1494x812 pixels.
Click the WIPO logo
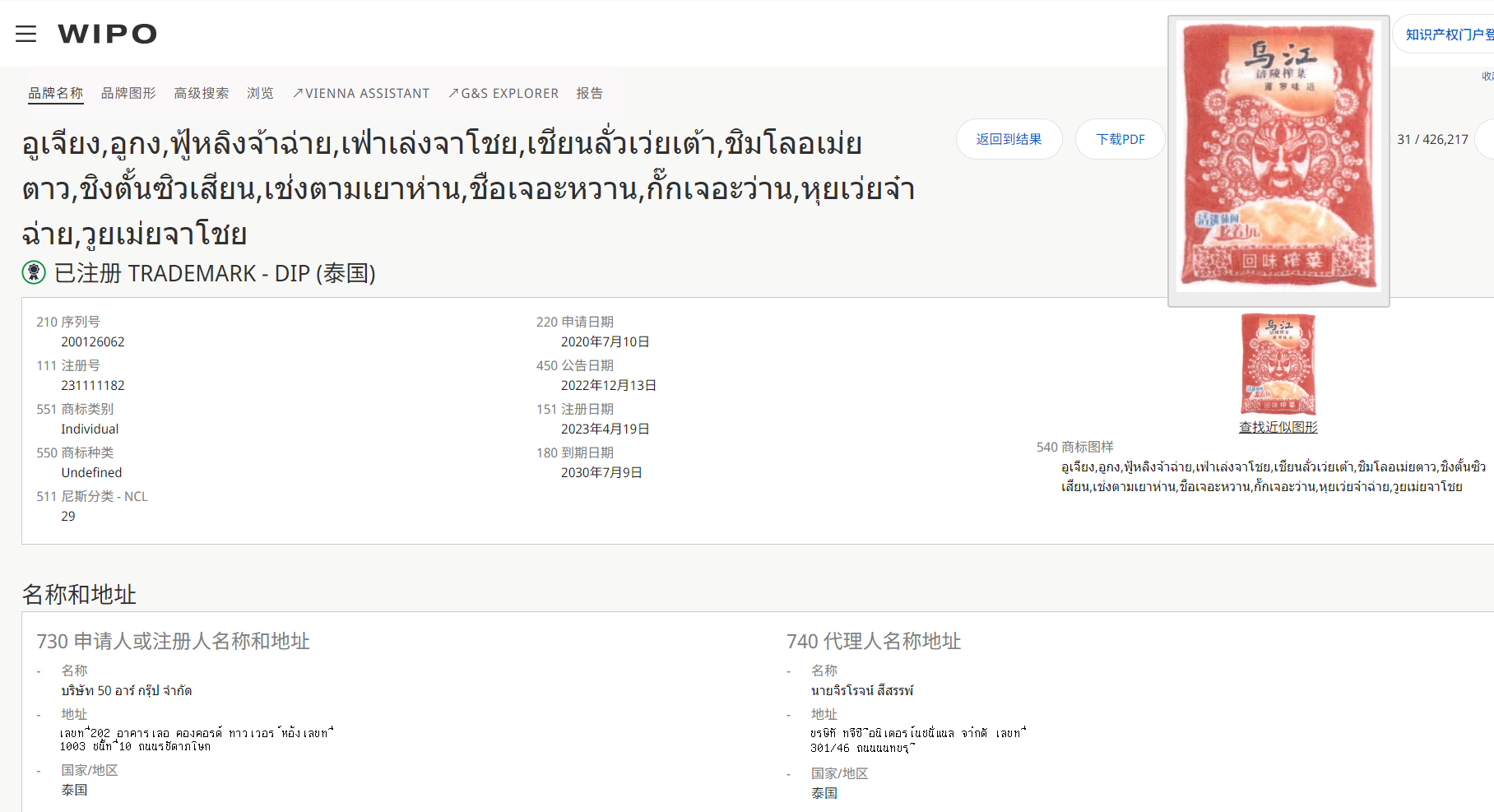pos(107,34)
